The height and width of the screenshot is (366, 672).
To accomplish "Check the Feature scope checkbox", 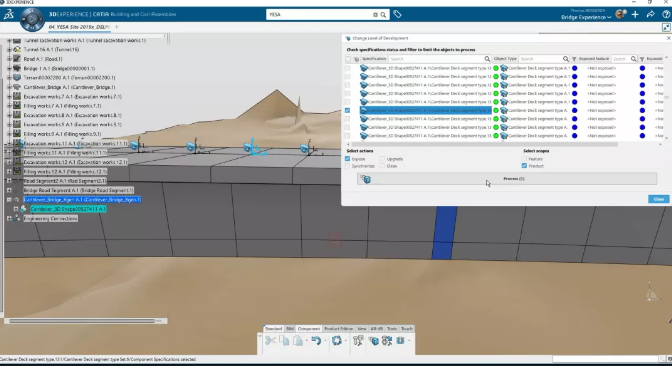I will [x=524, y=159].
